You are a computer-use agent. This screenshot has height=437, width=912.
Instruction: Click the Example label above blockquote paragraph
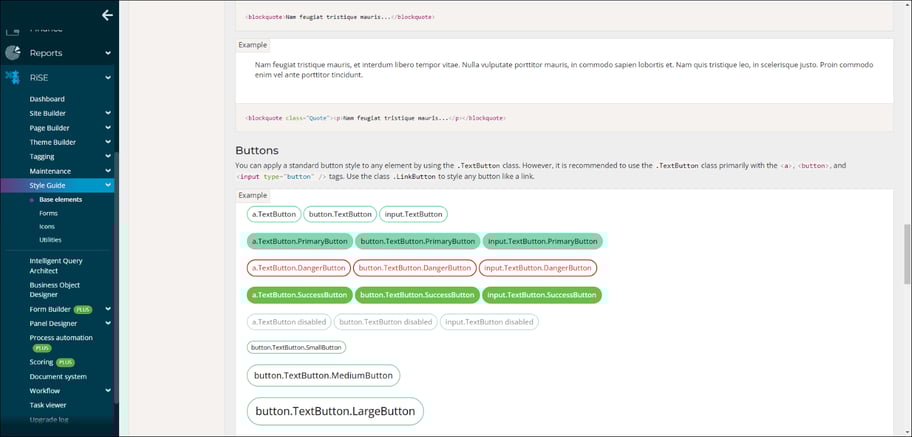click(x=253, y=45)
